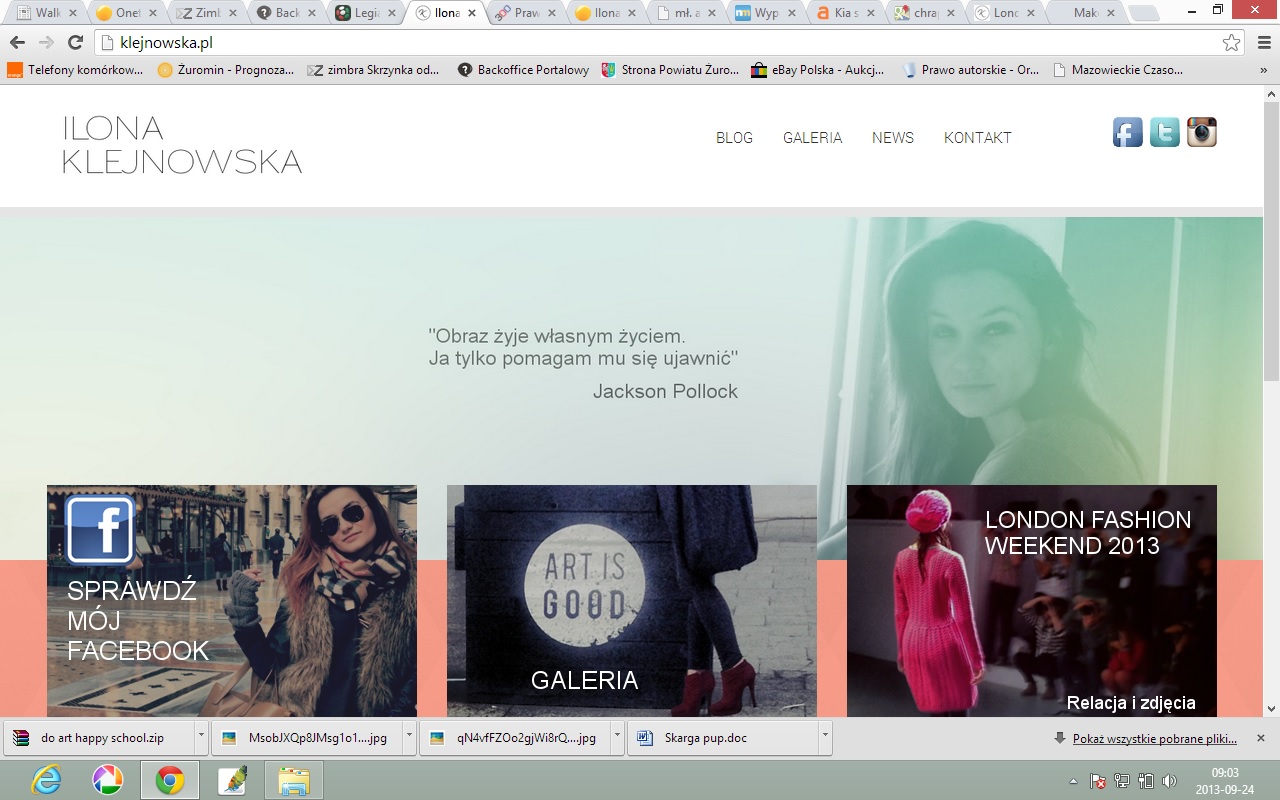Go to the KONTAKT page

(x=977, y=138)
